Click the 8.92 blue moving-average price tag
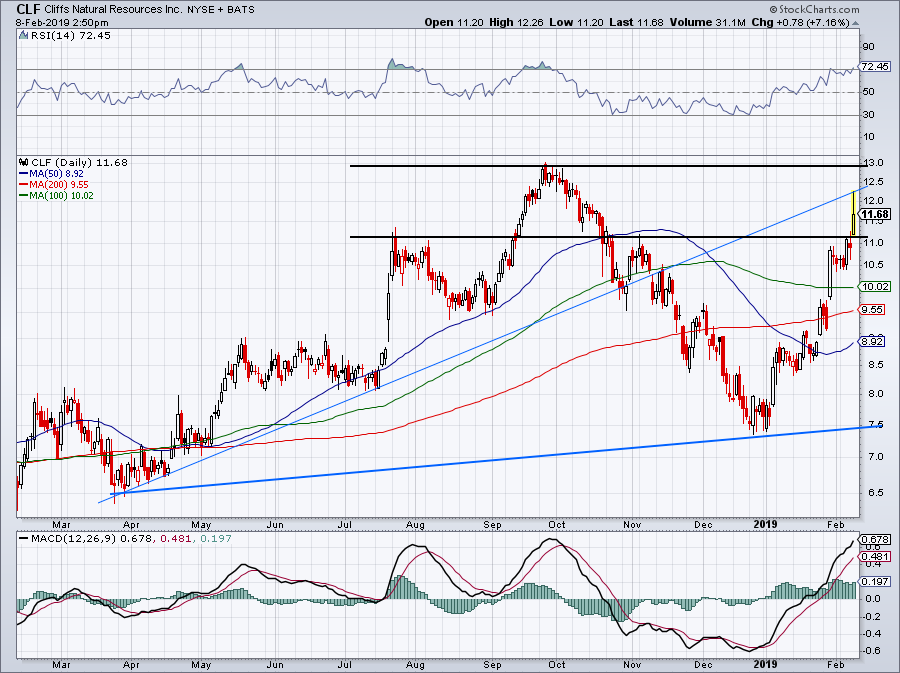This screenshot has height=673, width=900. click(873, 342)
